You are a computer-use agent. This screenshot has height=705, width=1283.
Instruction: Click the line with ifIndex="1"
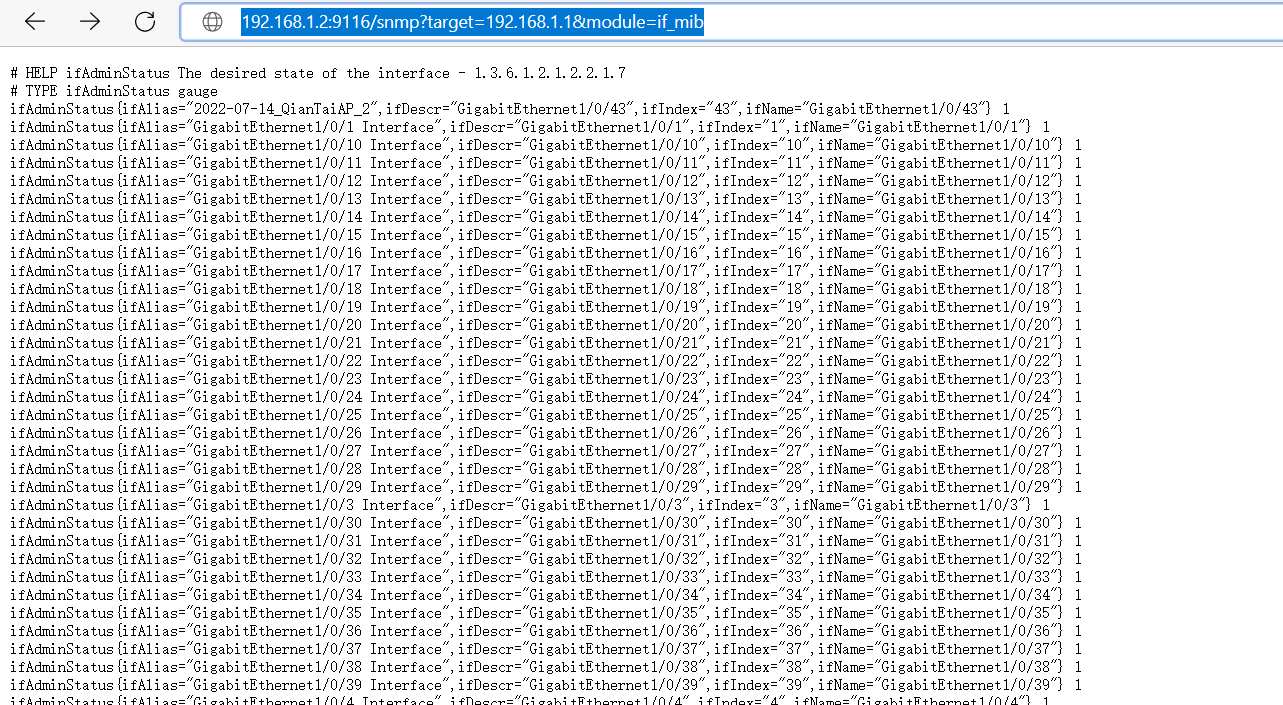pos(530,127)
